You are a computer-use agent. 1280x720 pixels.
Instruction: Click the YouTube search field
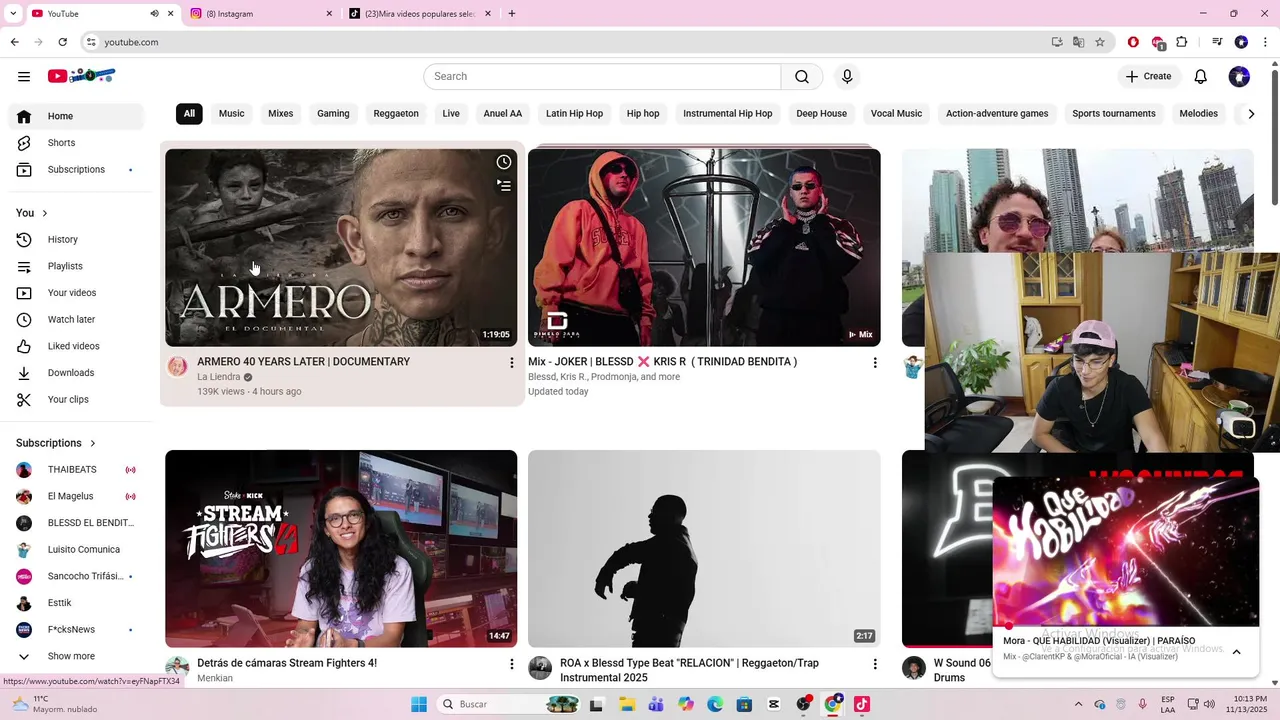coord(602,77)
